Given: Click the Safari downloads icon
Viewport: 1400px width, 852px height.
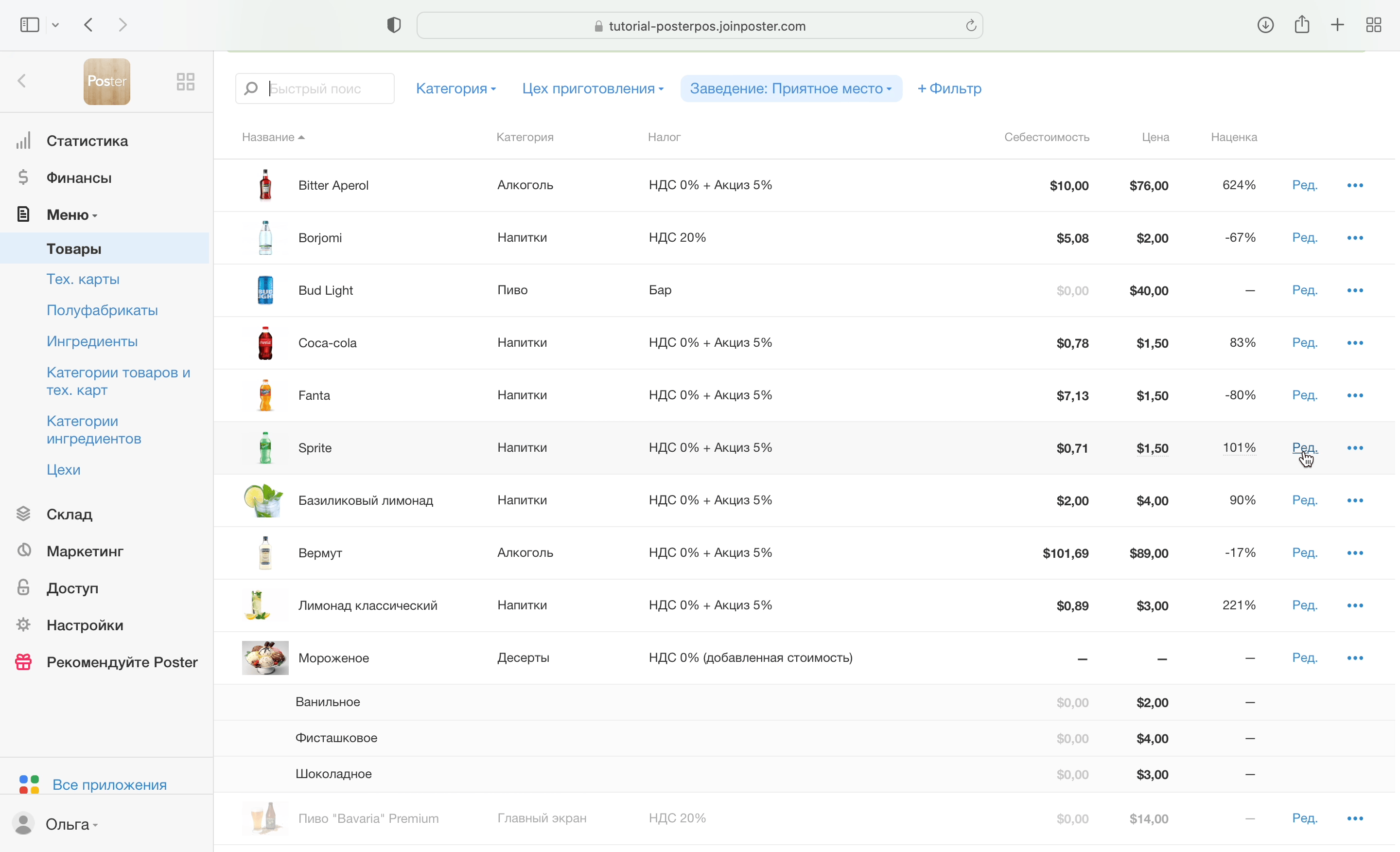Looking at the screenshot, I should tap(1265, 25).
